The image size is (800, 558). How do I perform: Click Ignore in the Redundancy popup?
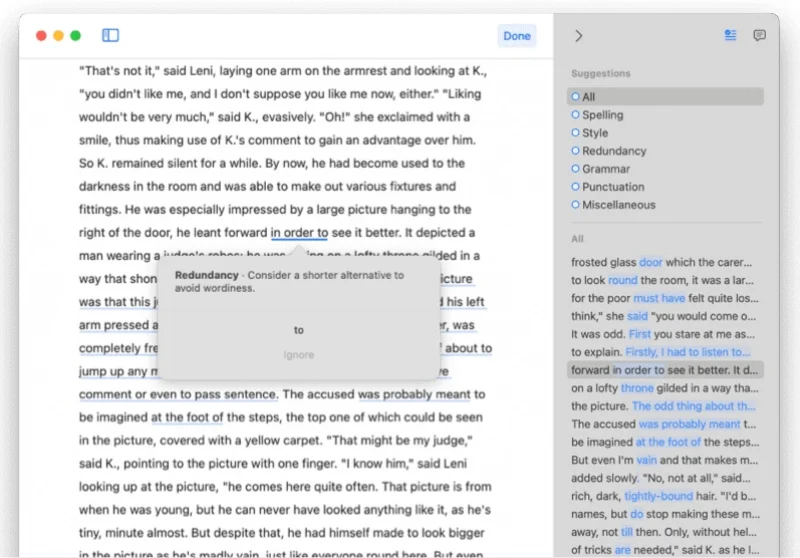(298, 354)
